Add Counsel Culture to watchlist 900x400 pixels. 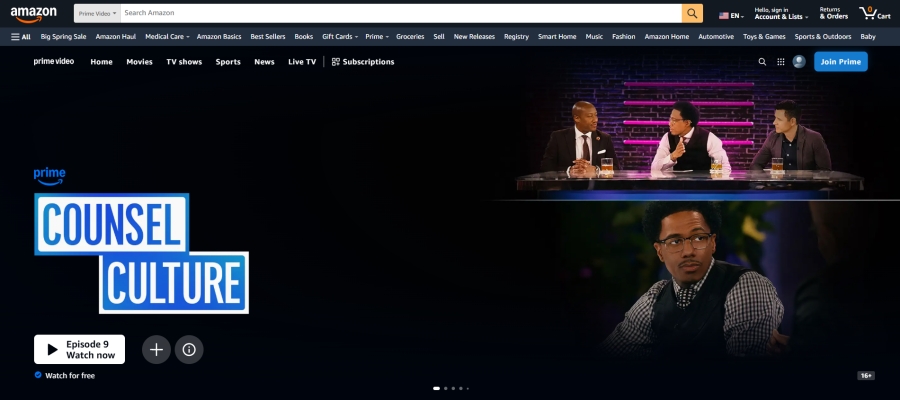[156, 349]
